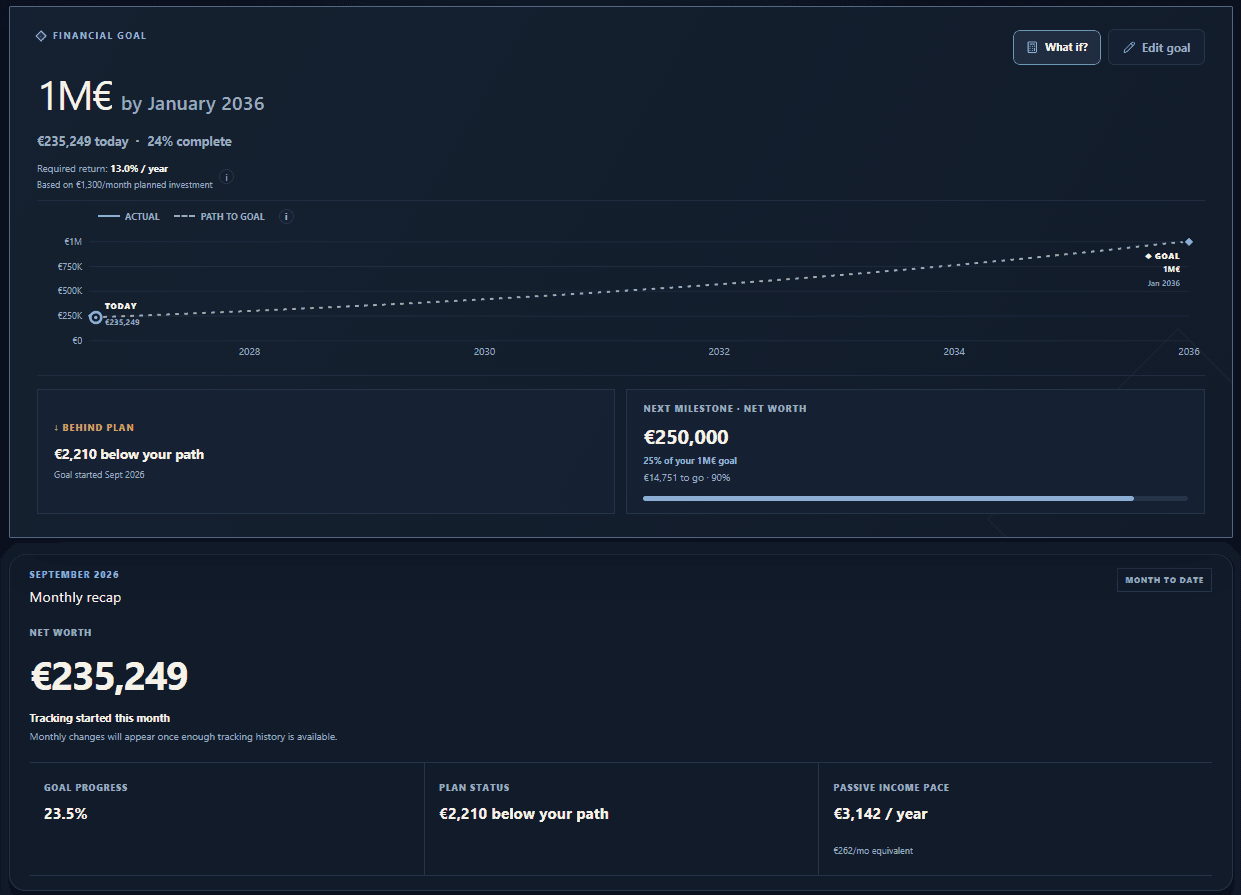Toggle the PATH TO GOAL legend entry
This screenshot has height=895, width=1241.
point(219,216)
